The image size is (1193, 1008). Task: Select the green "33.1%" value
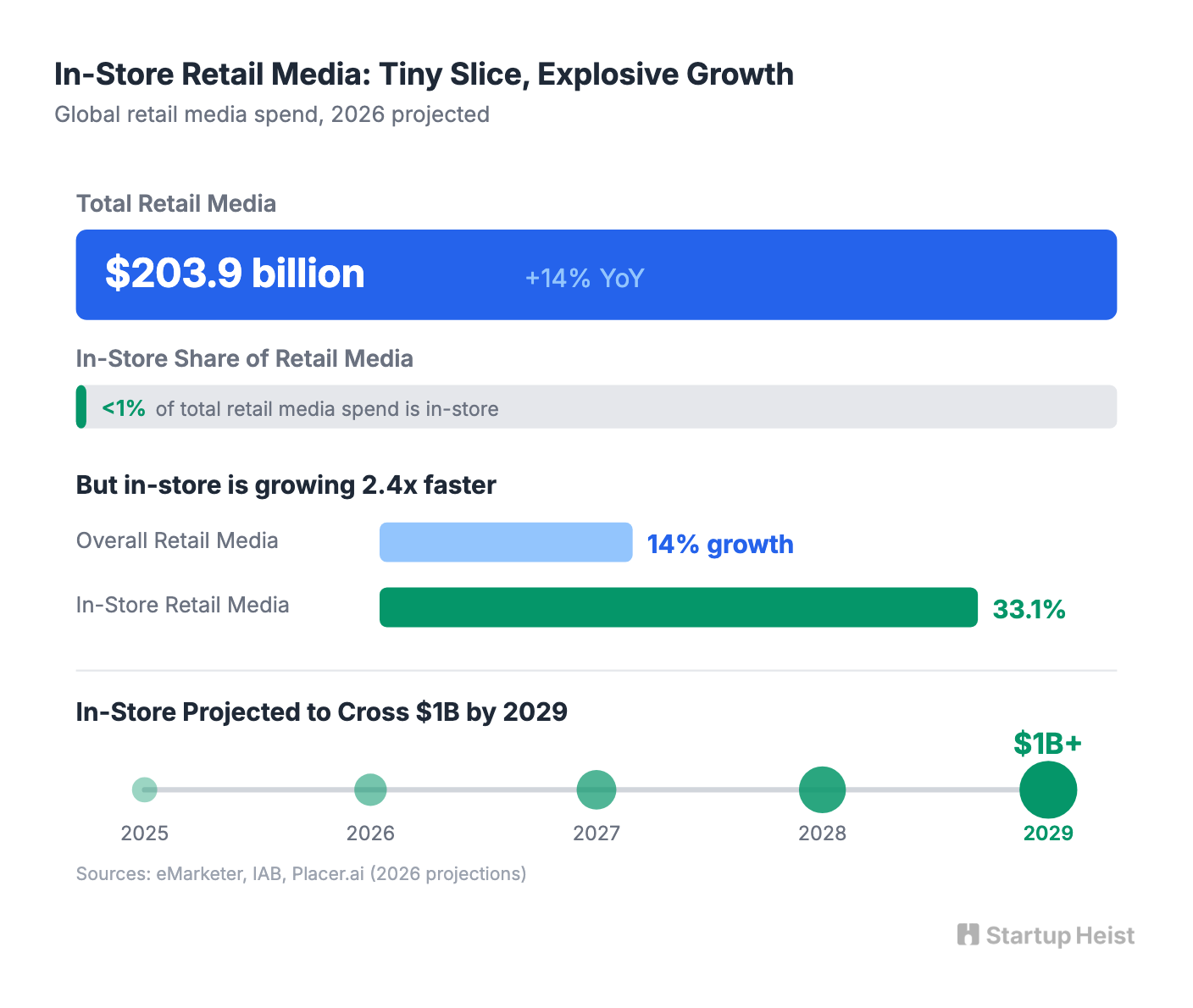click(x=1029, y=609)
